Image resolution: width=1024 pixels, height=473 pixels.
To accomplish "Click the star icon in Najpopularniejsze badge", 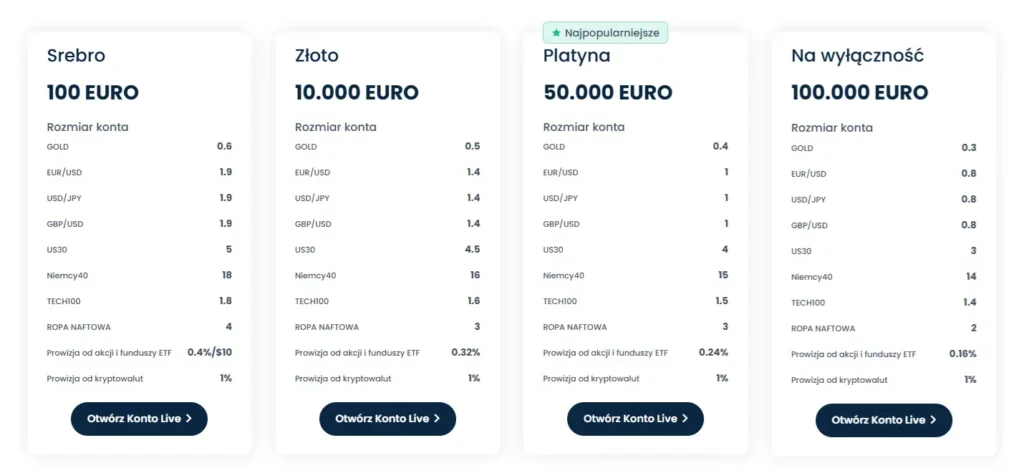I will pos(556,33).
